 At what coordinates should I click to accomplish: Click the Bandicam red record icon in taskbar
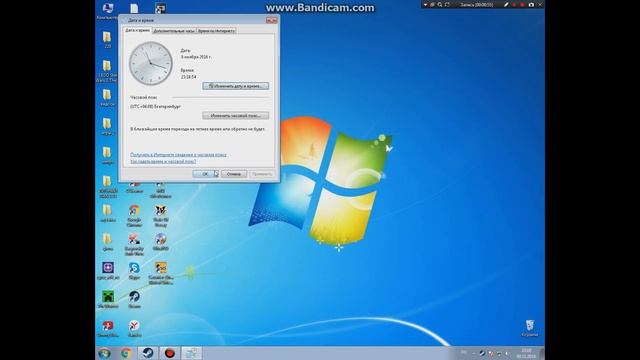(169, 353)
